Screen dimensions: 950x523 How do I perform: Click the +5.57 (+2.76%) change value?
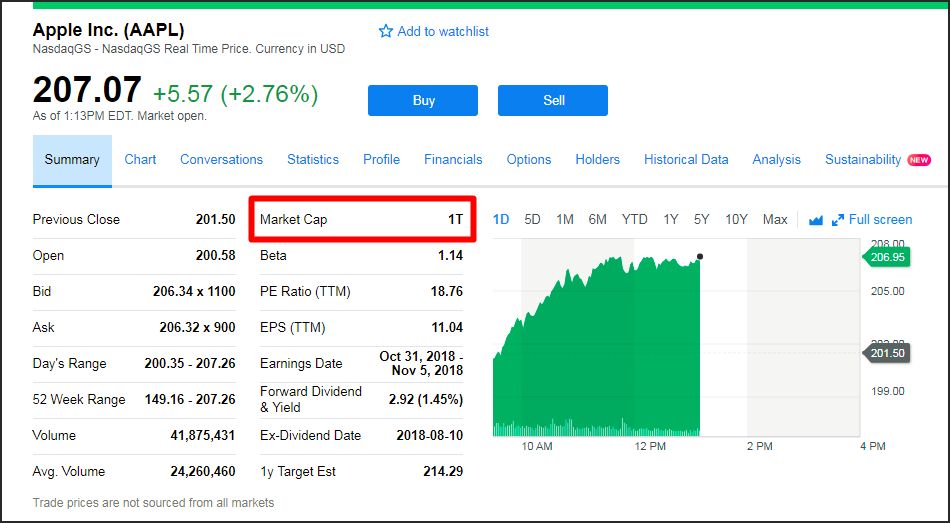236,94
